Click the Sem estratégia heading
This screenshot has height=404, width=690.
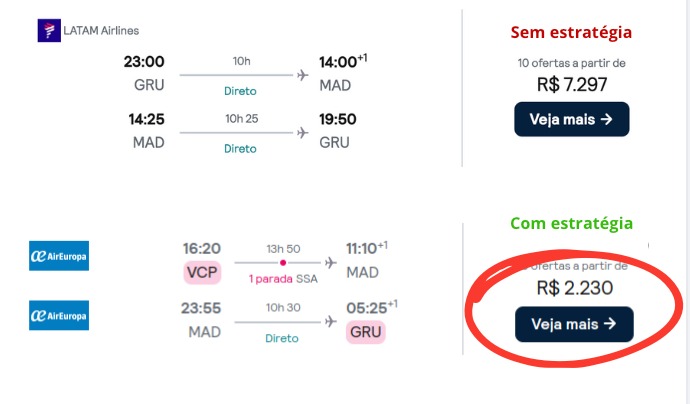pyautogui.click(x=571, y=33)
